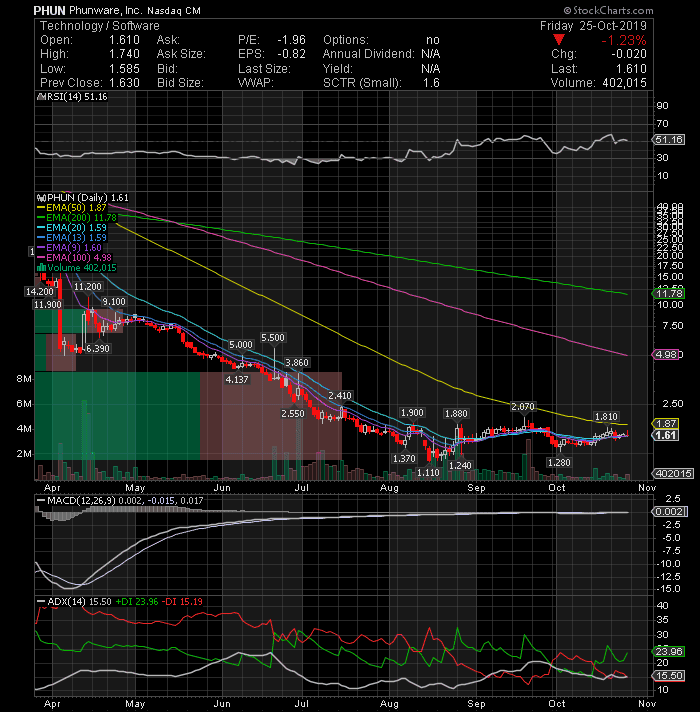Screen dimensions: 700x712
Task: Click the Phunware, Inc. company name
Action: pyautogui.click(x=105, y=10)
